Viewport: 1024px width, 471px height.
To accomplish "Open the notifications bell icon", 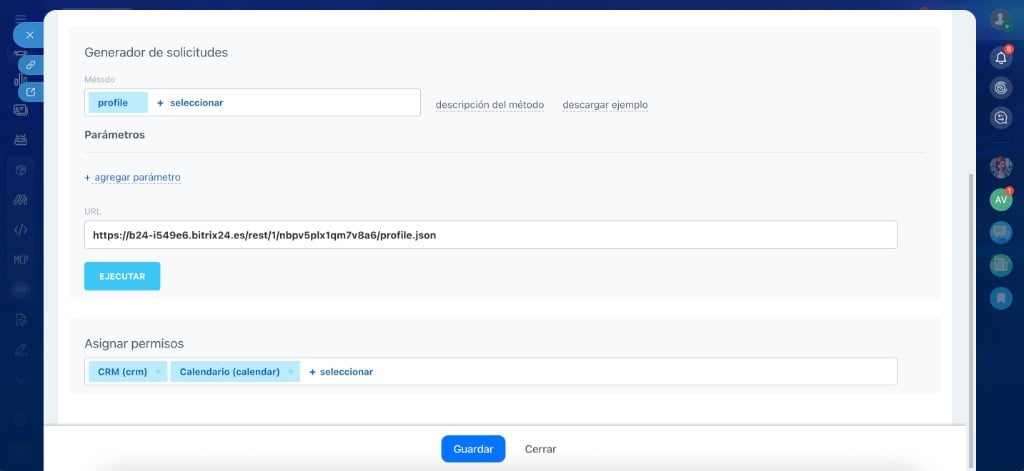I will click(1000, 57).
